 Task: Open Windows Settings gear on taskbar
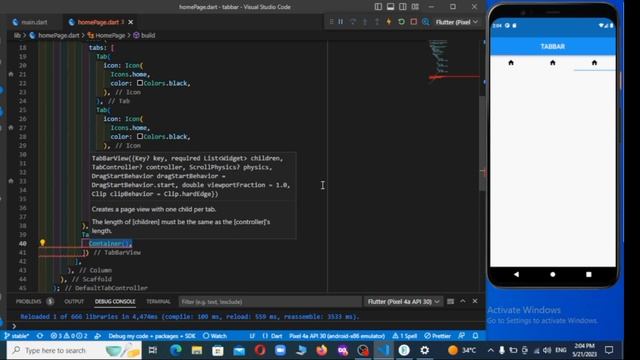click(x=425, y=350)
